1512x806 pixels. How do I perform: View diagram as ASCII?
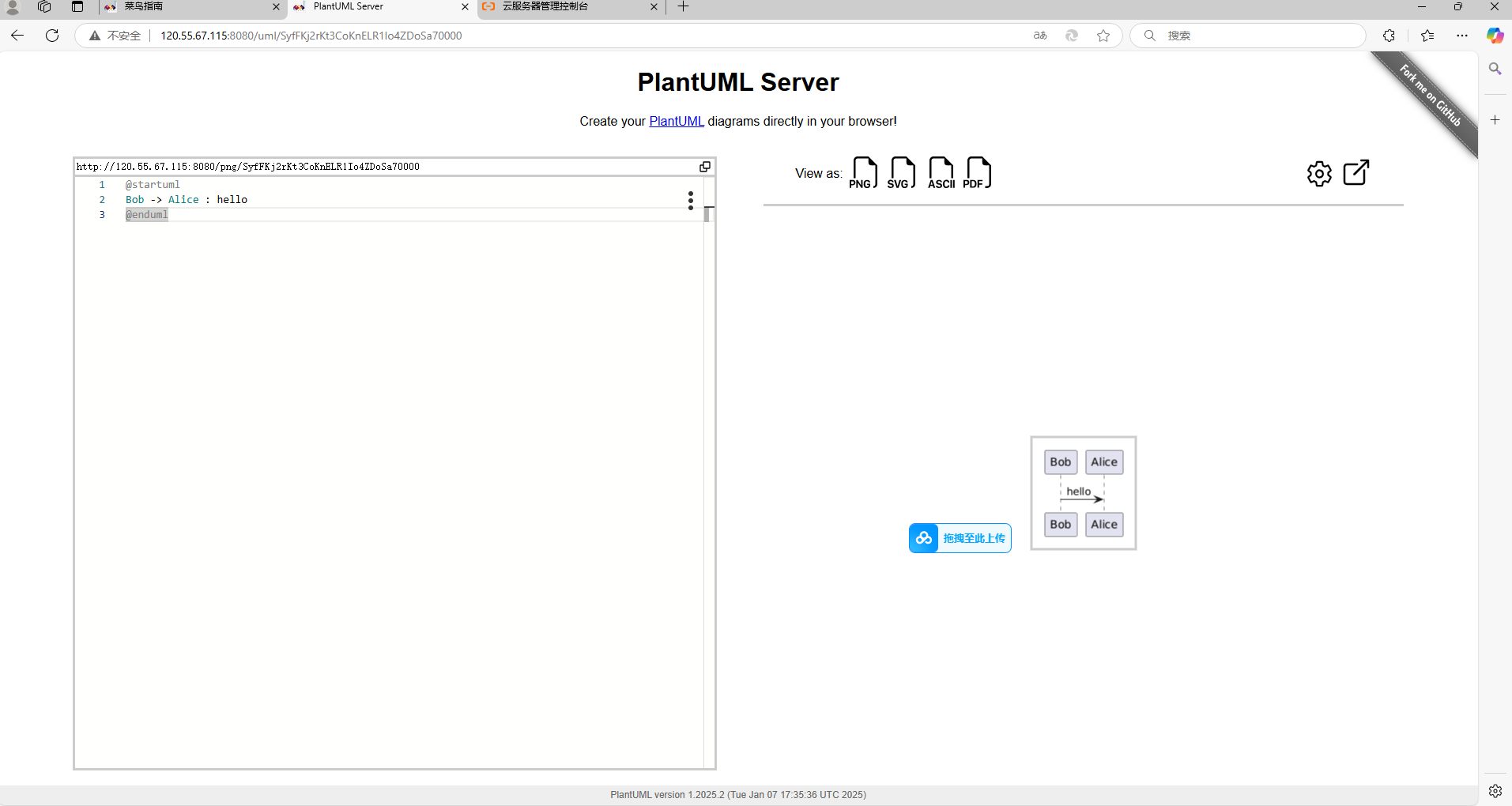pos(941,173)
